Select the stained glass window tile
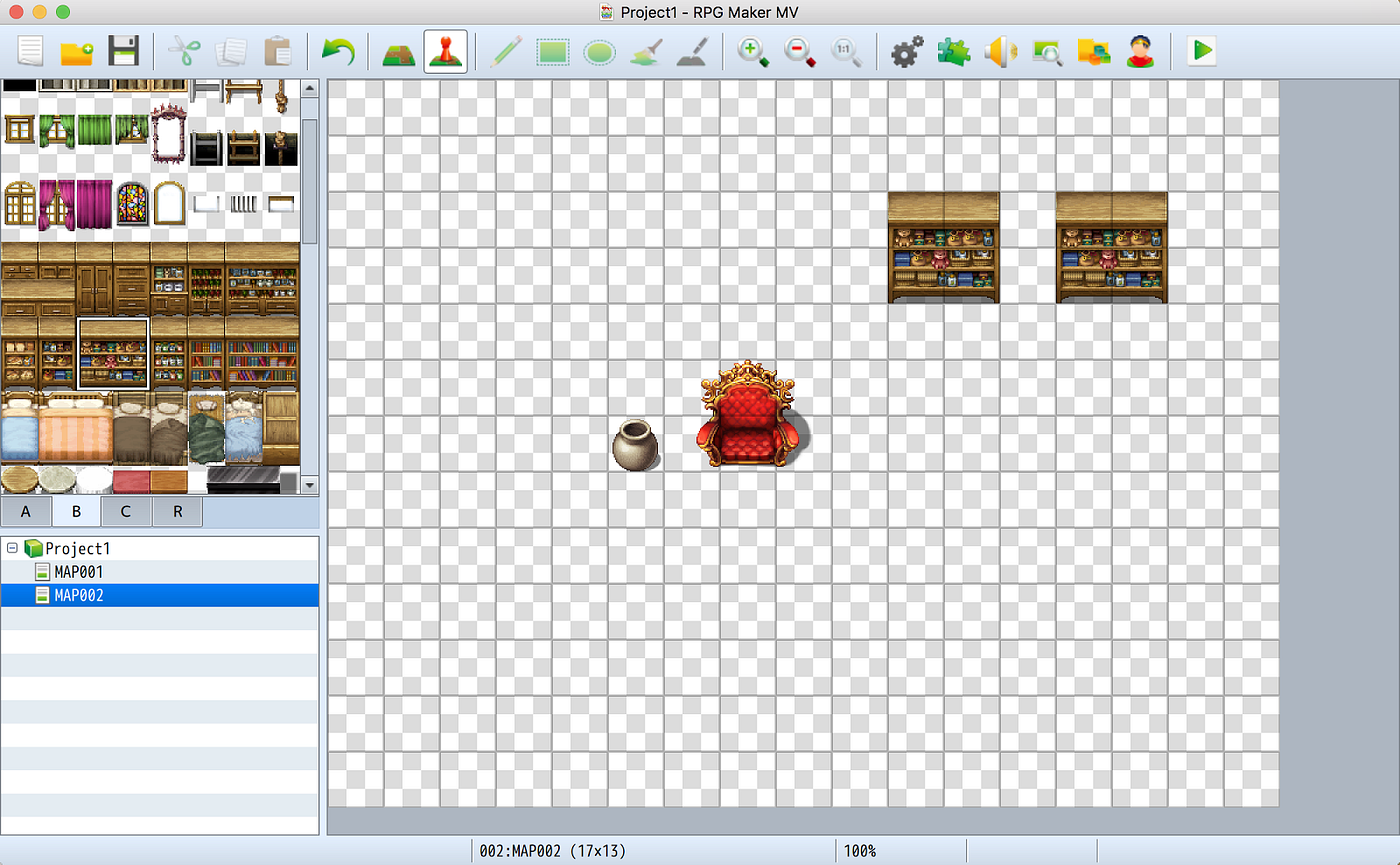 [132, 203]
